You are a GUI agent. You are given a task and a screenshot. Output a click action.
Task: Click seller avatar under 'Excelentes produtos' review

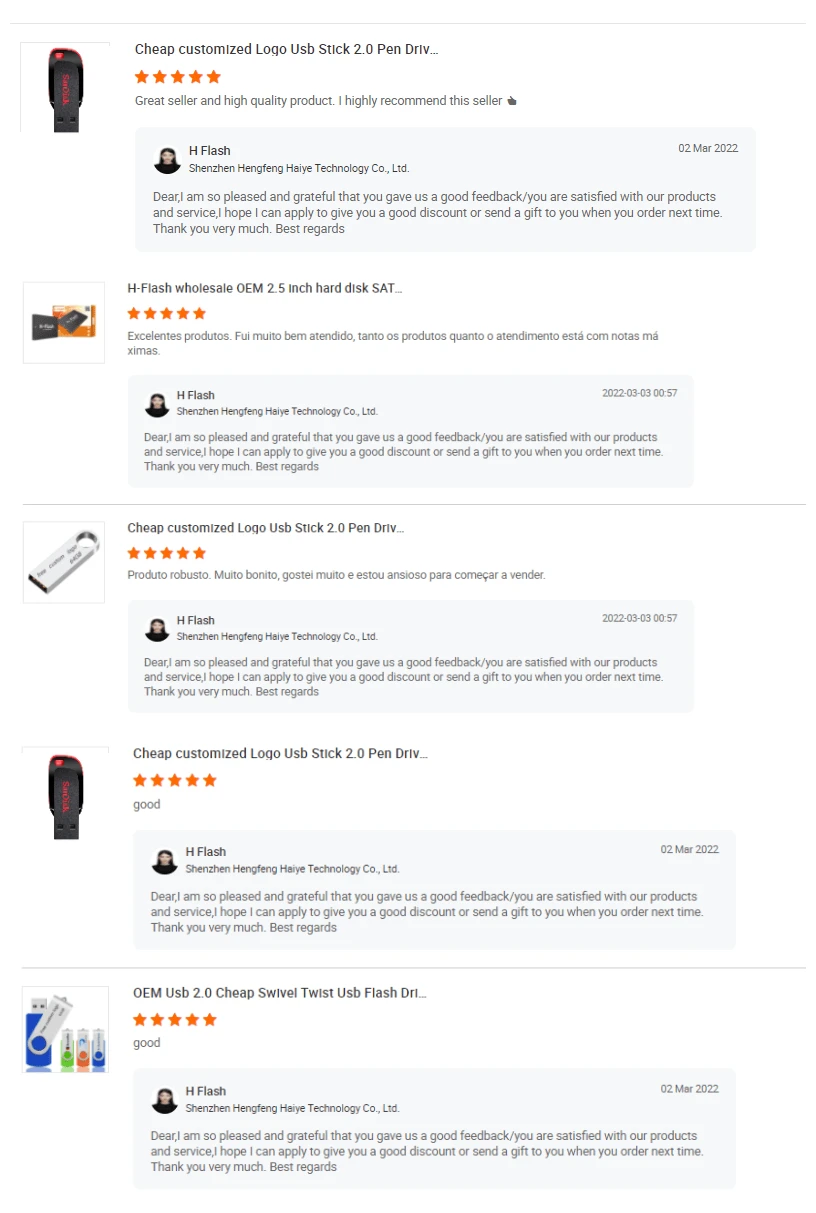pos(157,404)
